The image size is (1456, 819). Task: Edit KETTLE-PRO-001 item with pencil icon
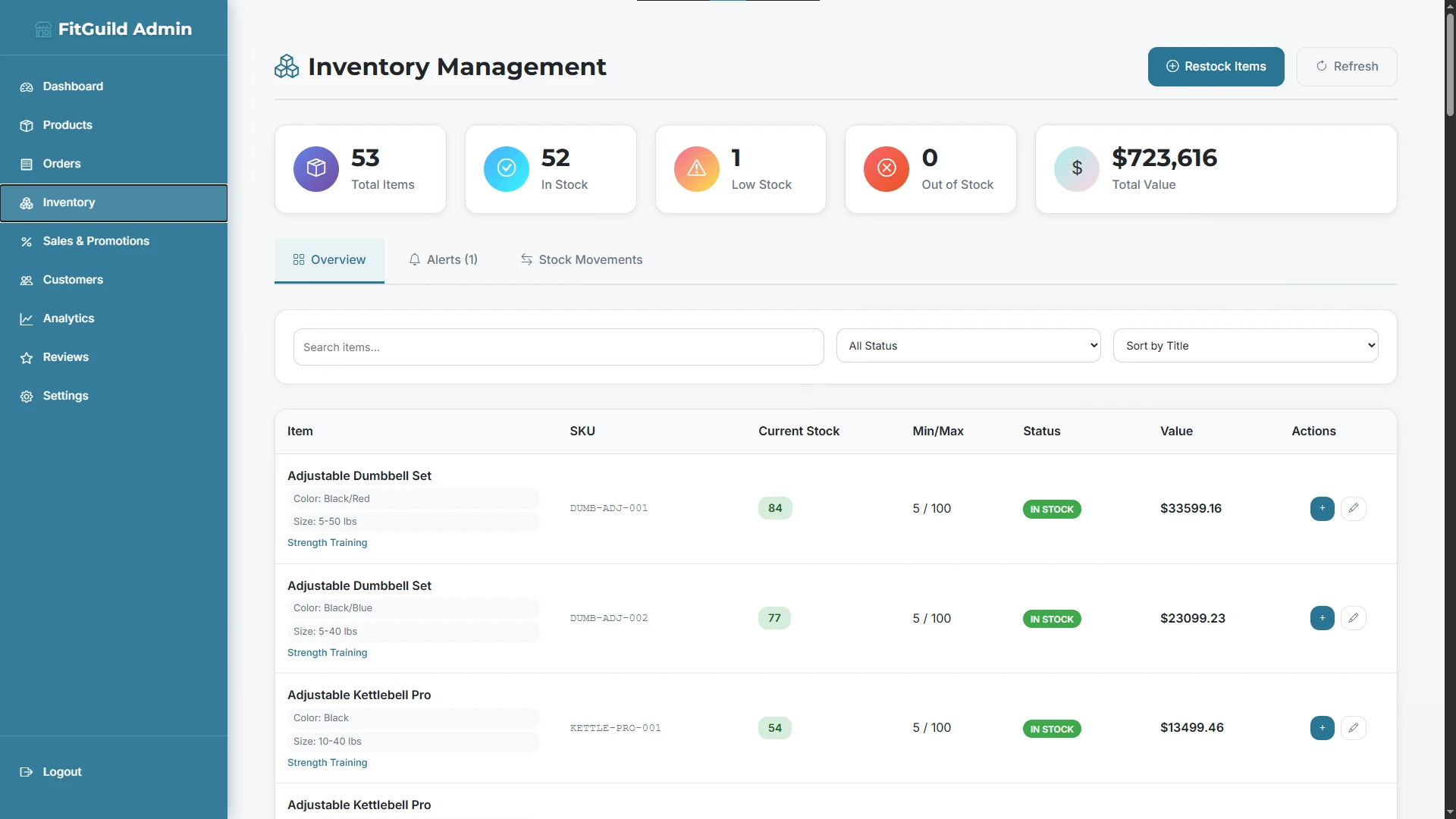pos(1354,728)
